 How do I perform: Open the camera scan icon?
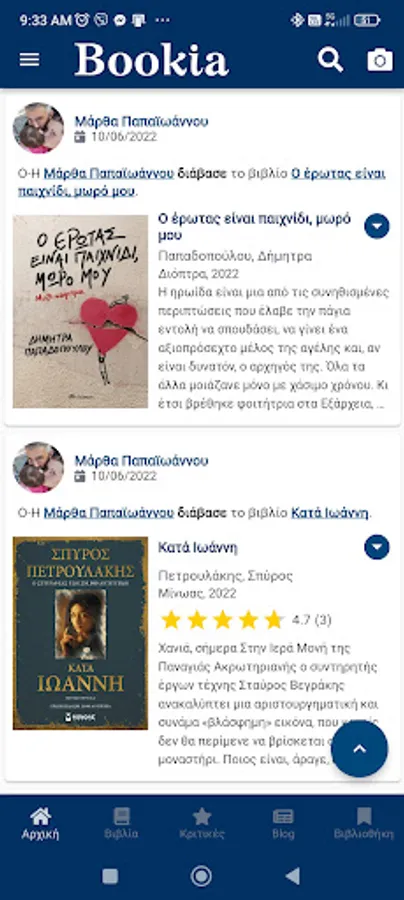point(380,60)
